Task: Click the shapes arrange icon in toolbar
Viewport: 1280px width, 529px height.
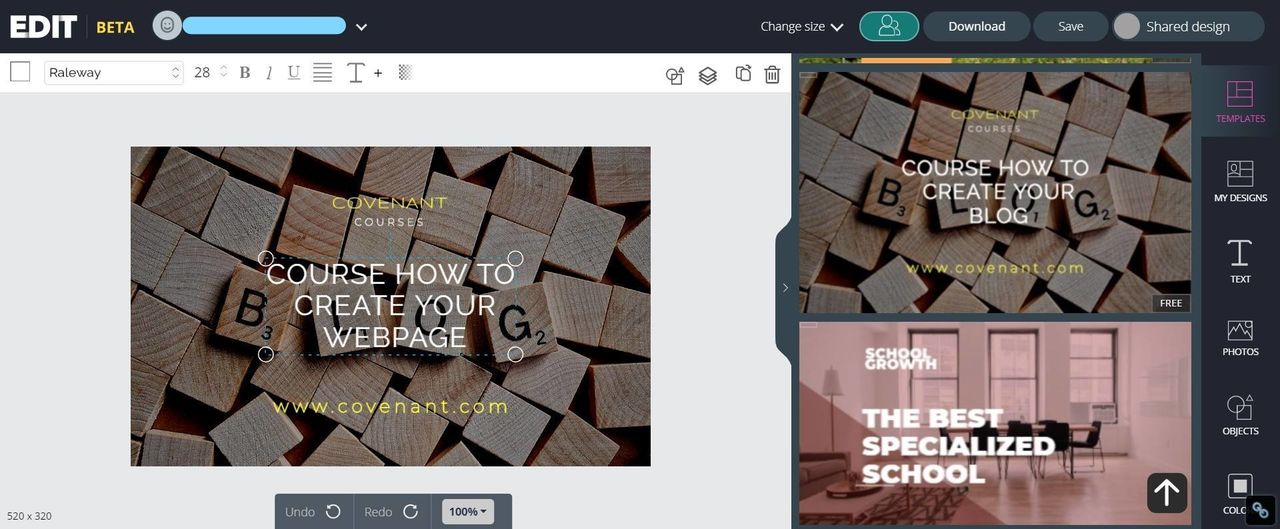Action: [x=675, y=75]
